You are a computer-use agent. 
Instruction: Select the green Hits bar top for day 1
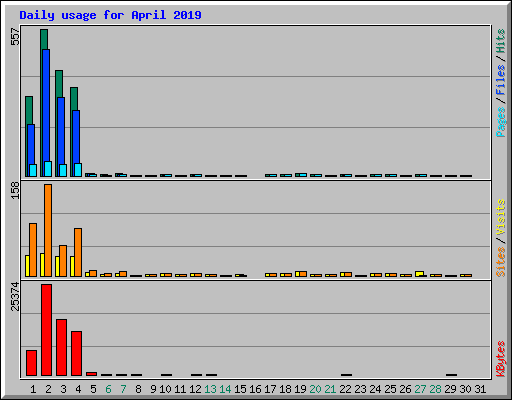29,110
